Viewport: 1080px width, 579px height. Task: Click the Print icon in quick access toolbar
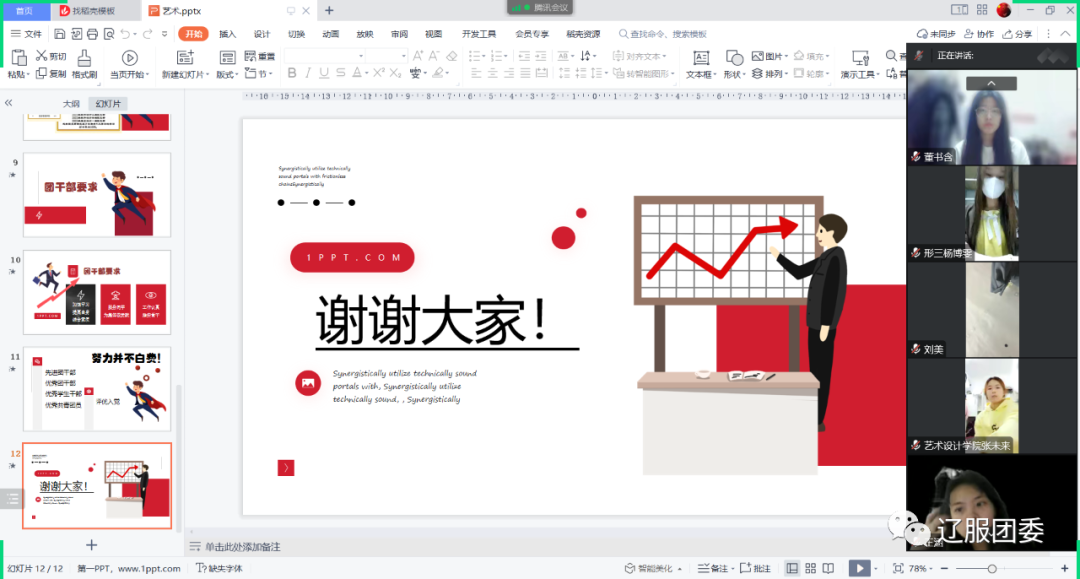[x=92, y=34]
